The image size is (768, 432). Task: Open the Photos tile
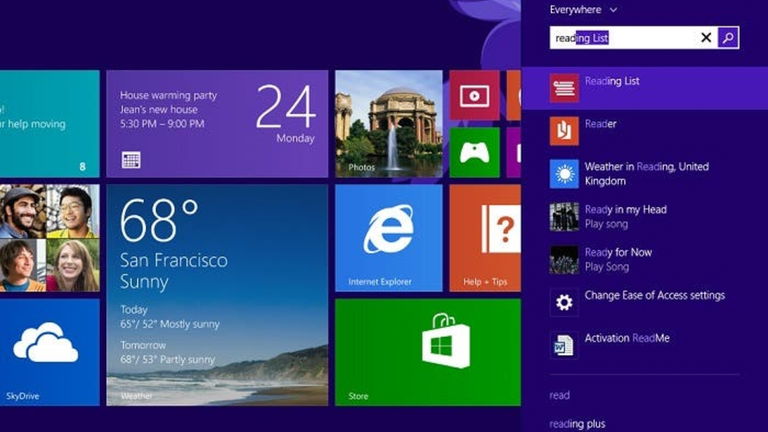(x=388, y=124)
